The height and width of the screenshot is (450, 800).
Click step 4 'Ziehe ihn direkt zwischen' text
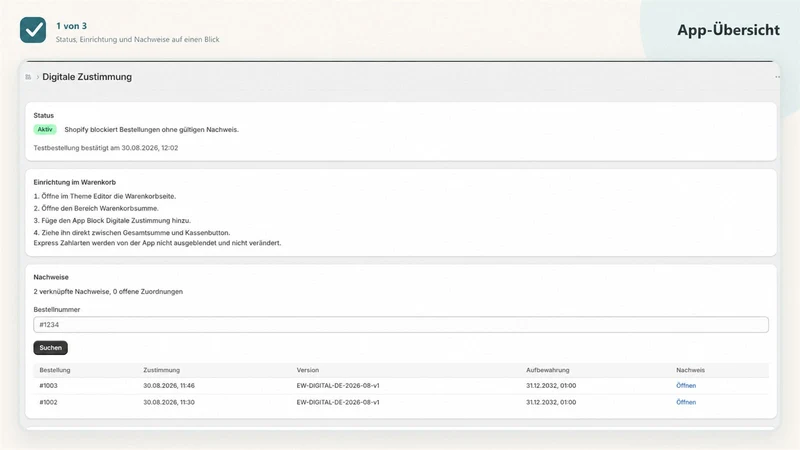(x=132, y=233)
